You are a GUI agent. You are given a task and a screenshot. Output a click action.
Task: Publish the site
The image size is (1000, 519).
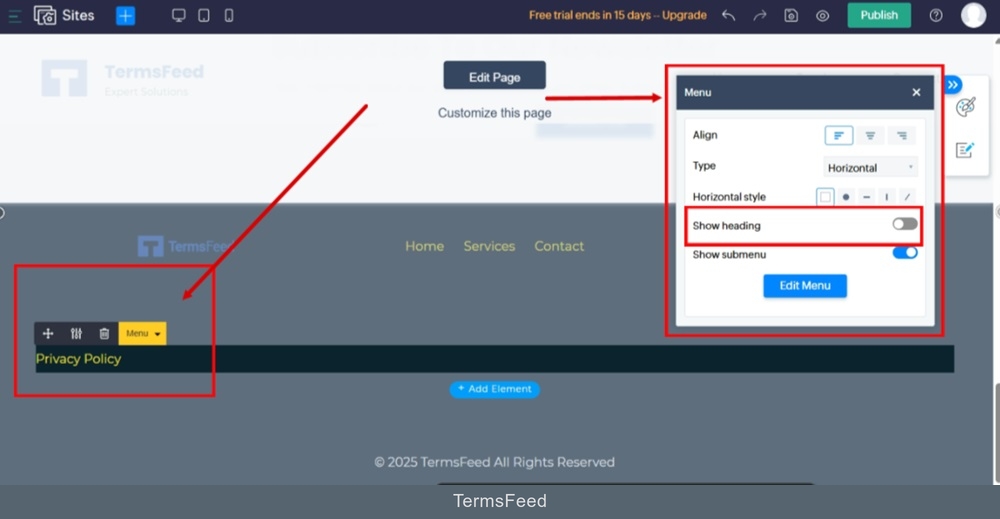879,15
